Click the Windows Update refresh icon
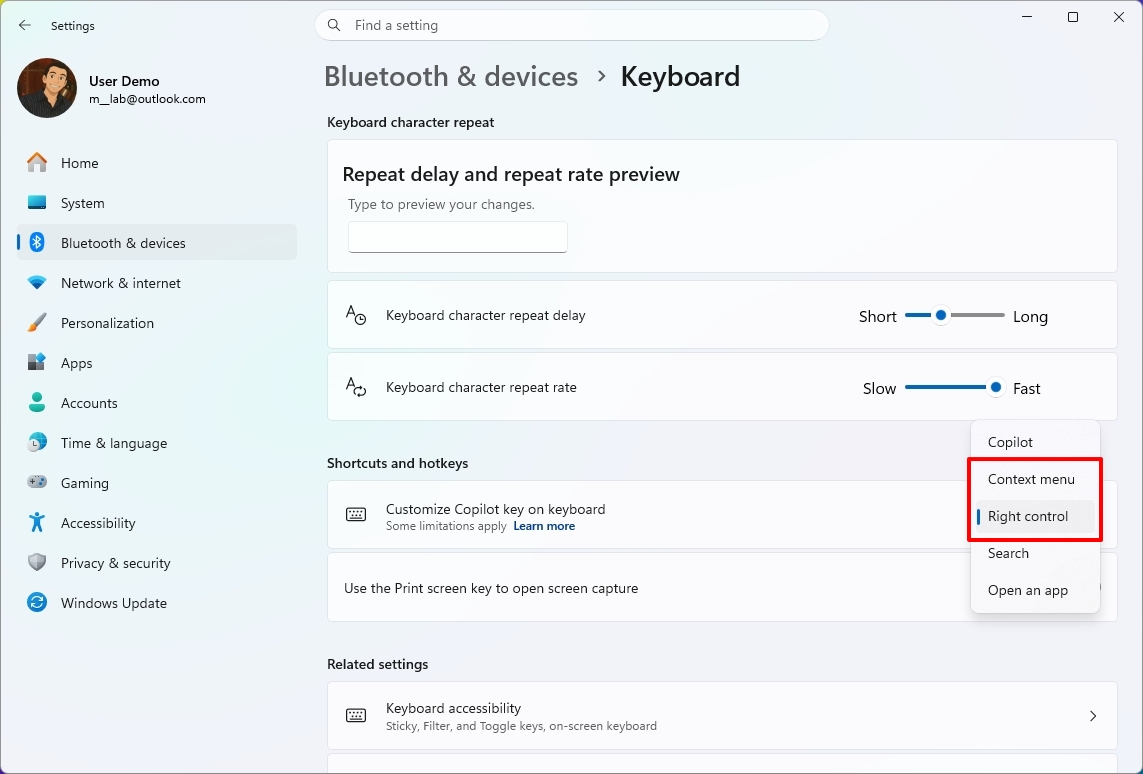Viewport: 1143px width, 774px height. click(37, 603)
